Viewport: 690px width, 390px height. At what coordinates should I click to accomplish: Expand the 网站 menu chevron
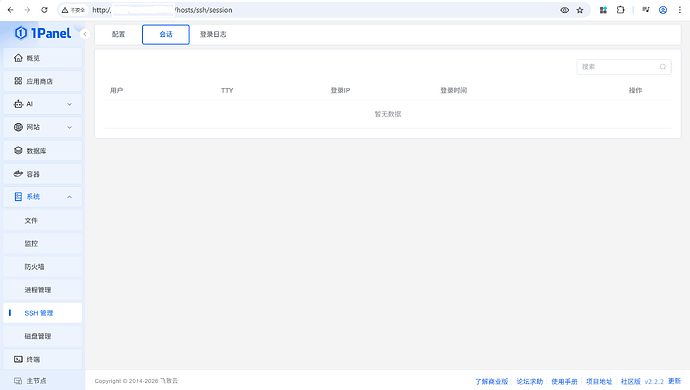point(69,127)
